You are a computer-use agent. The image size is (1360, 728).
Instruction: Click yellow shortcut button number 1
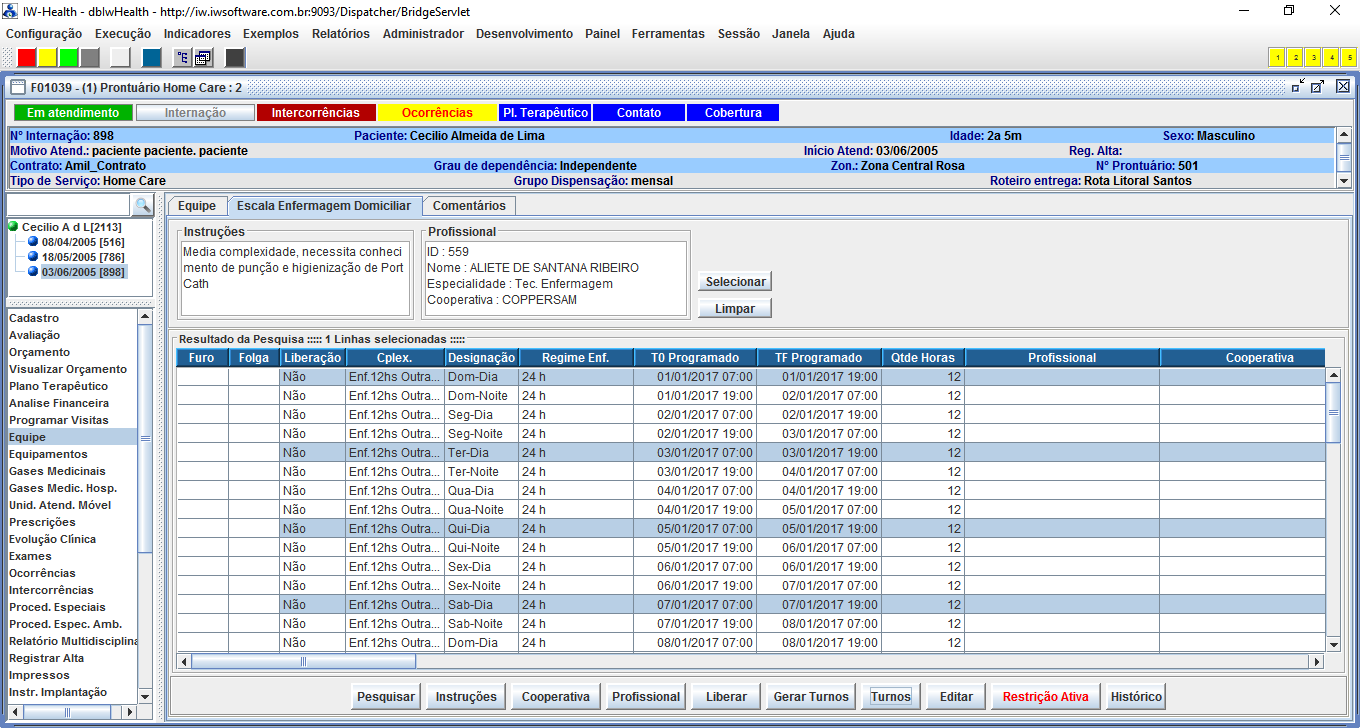(1277, 57)
